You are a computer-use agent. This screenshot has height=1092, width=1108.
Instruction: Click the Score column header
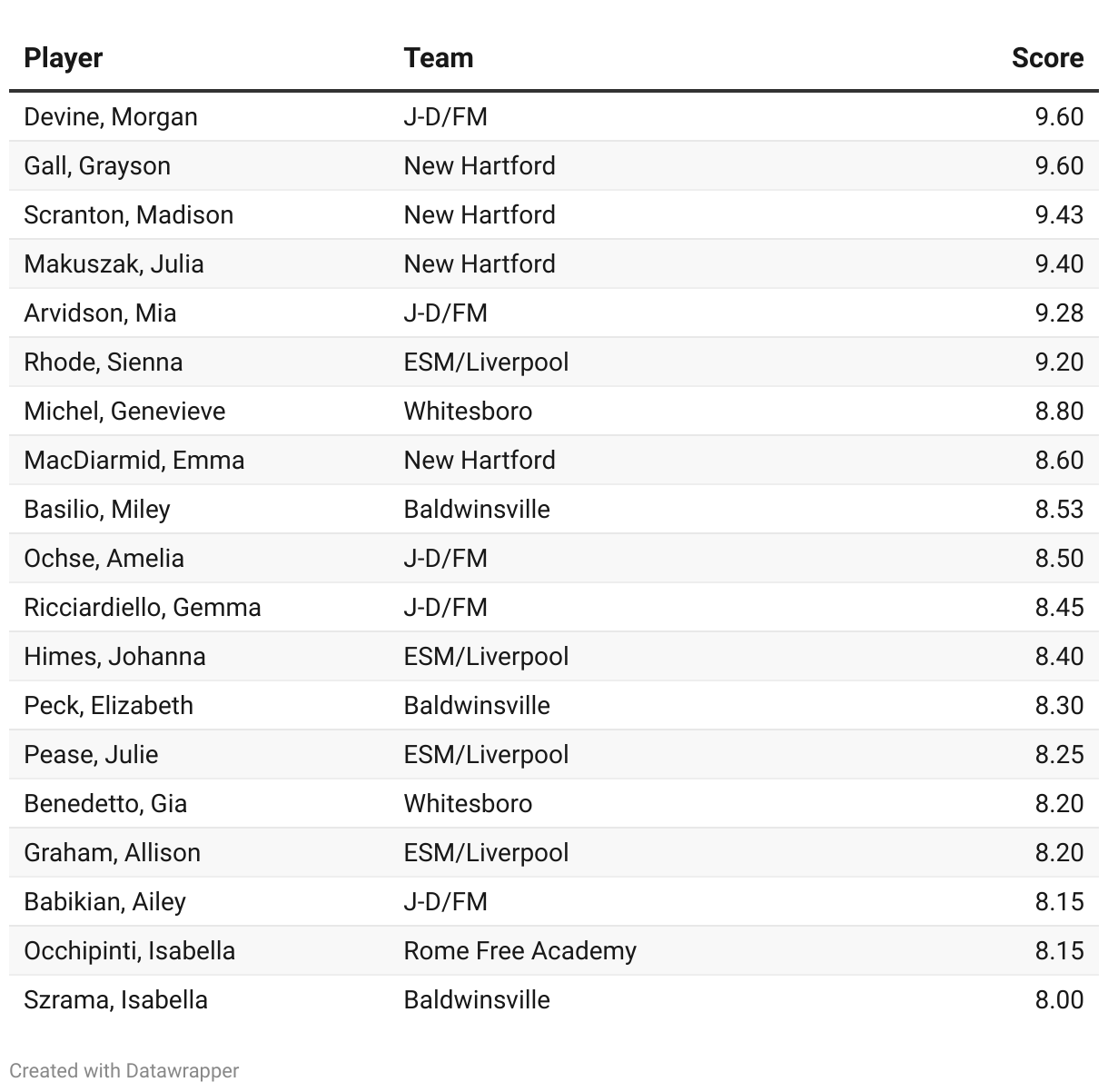(x=1047, y=57)
